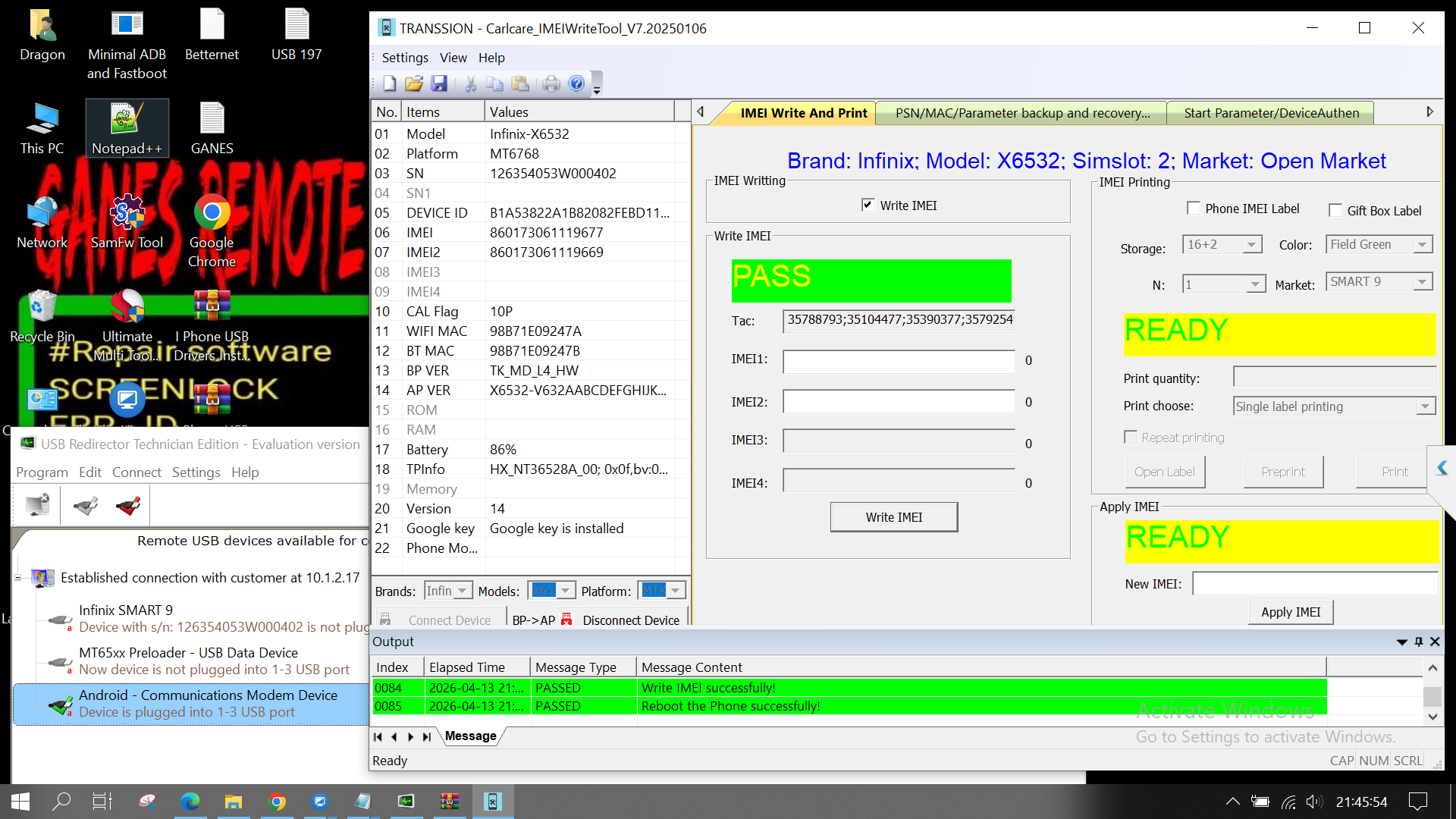Click the Copy icon on the toolbar
This screenshot has height=819, width=1456.
coord(495,83)
